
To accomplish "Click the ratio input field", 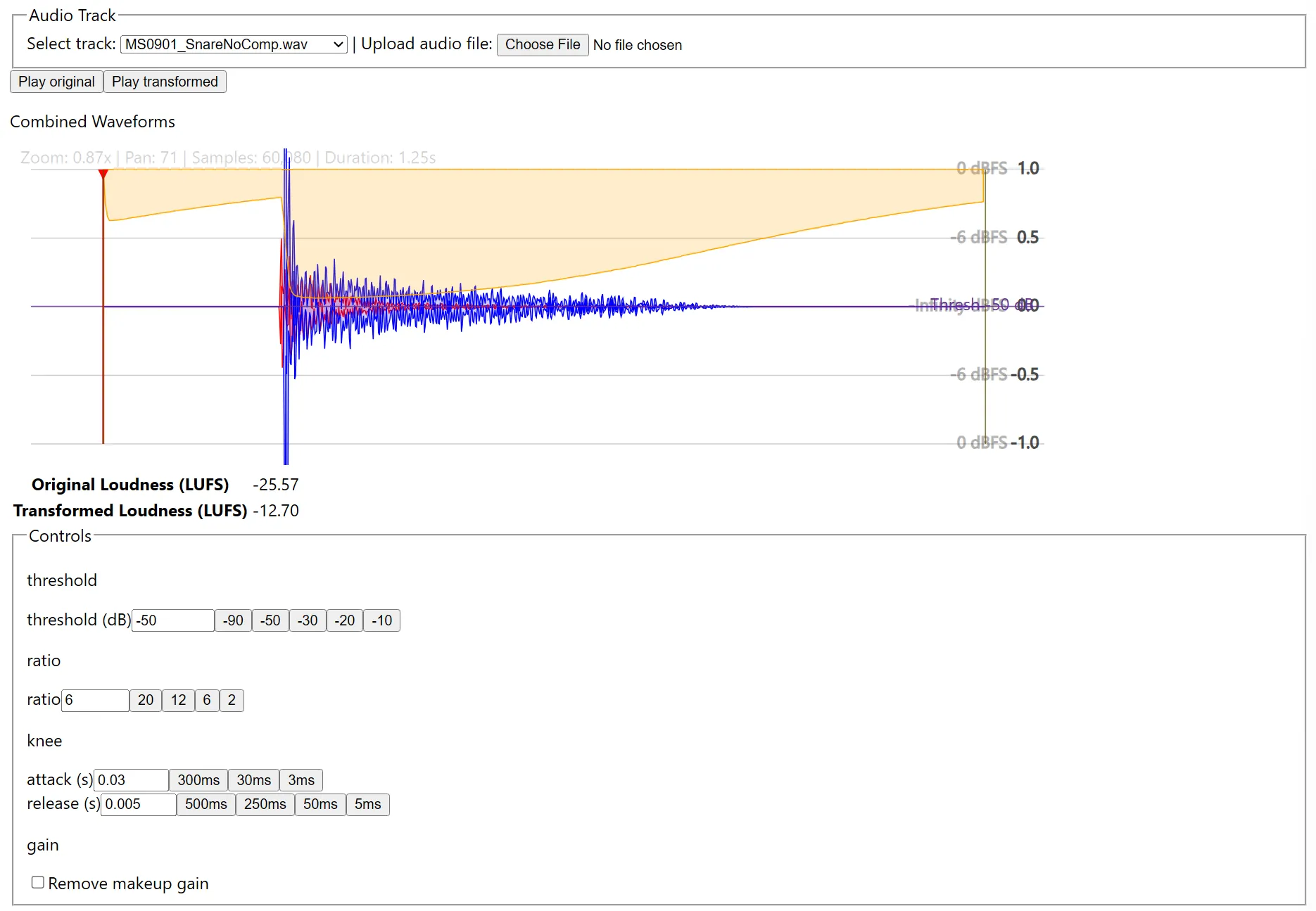I will pyautogui.click(x=95, y=700).
